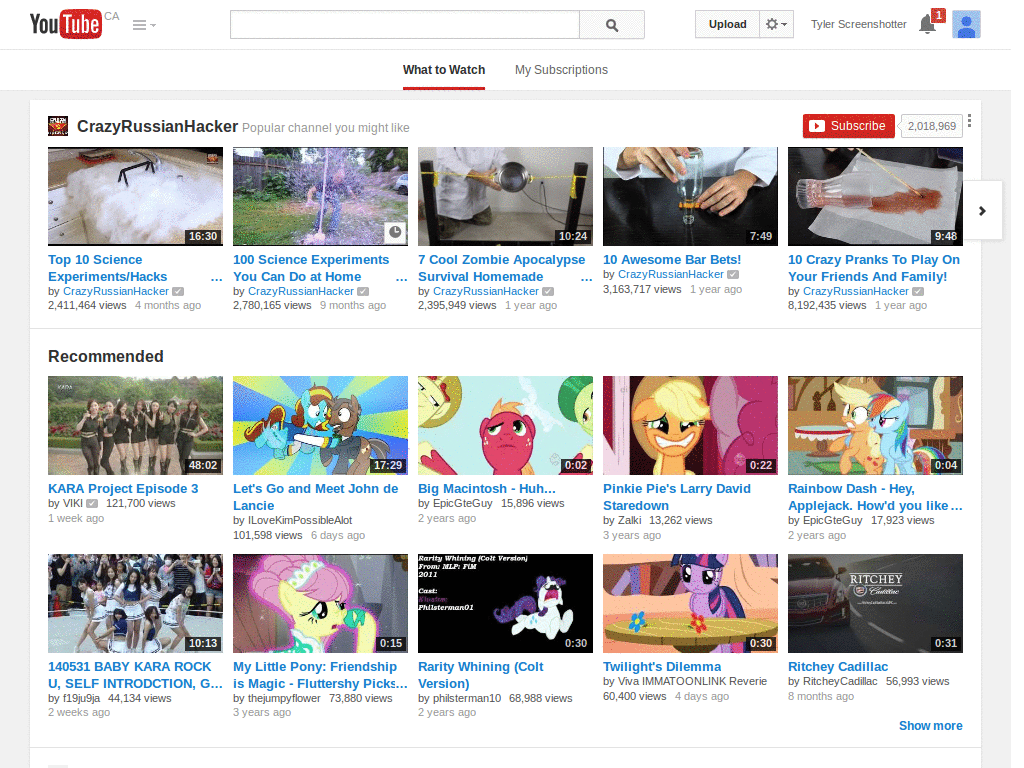Viewport: 1024px width, 768px height.
Task: Click Show more in Recommended
Action: [931, 726]
